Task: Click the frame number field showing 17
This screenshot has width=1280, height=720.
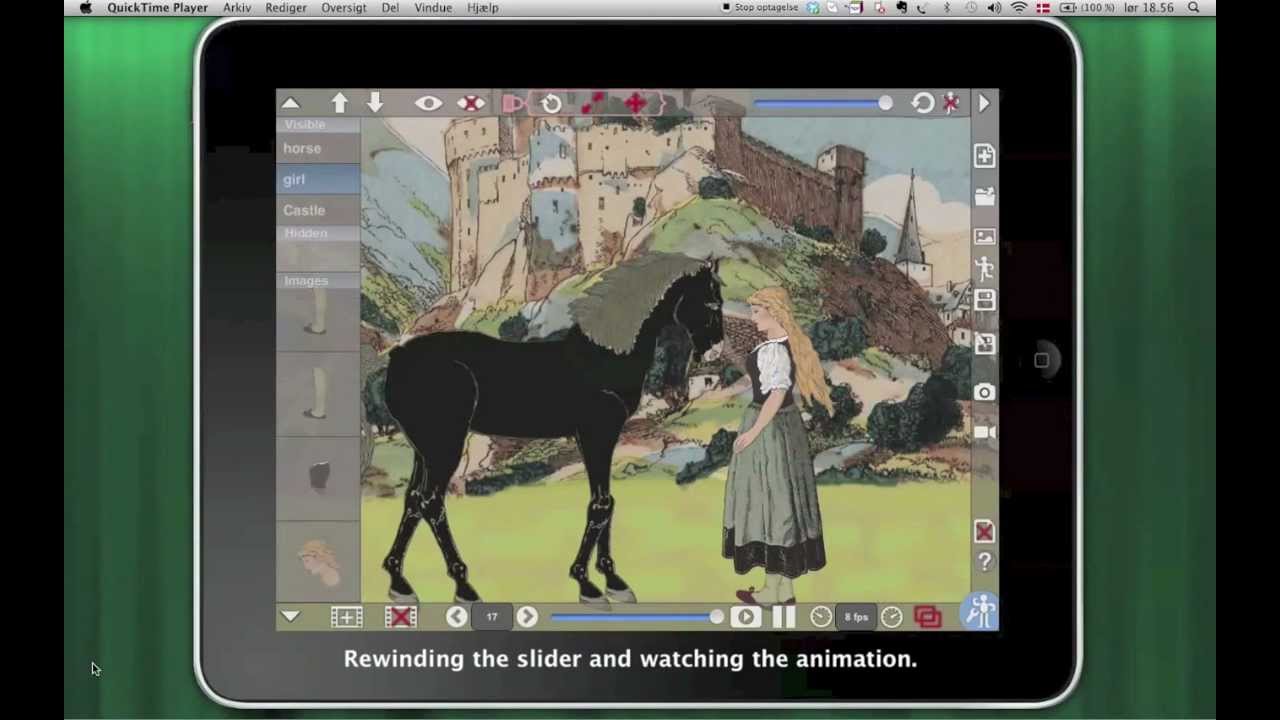Action: tap(492, 617)
